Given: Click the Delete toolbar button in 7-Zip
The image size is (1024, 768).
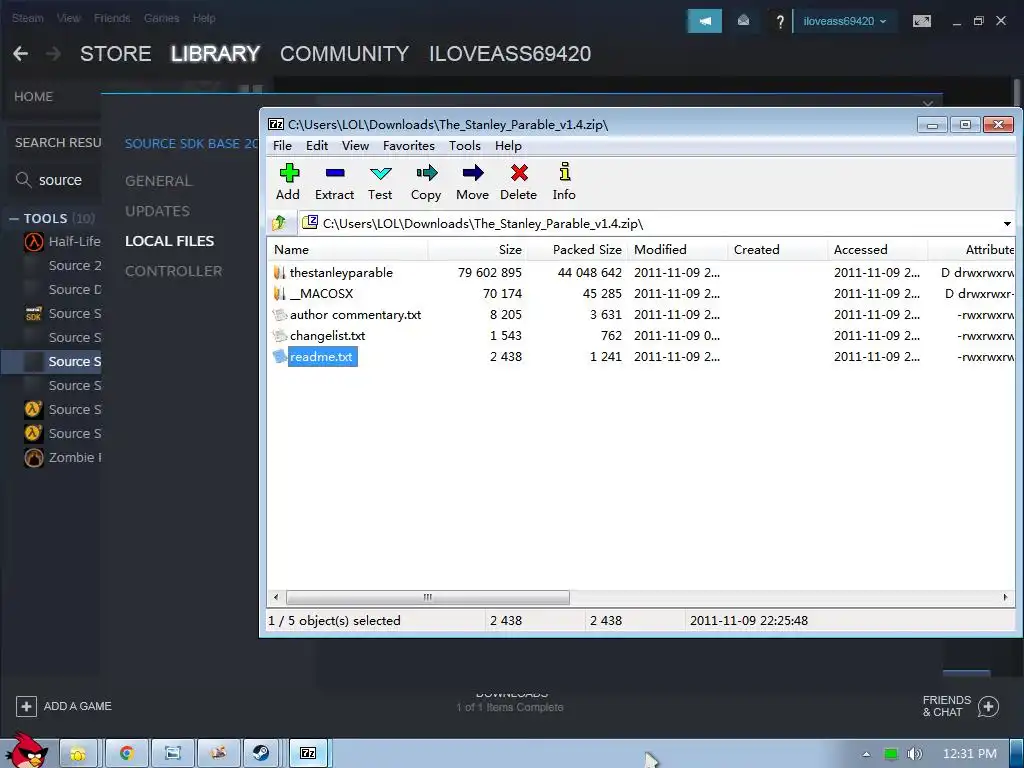Looking at the screenshot, I should coord(519,182).
